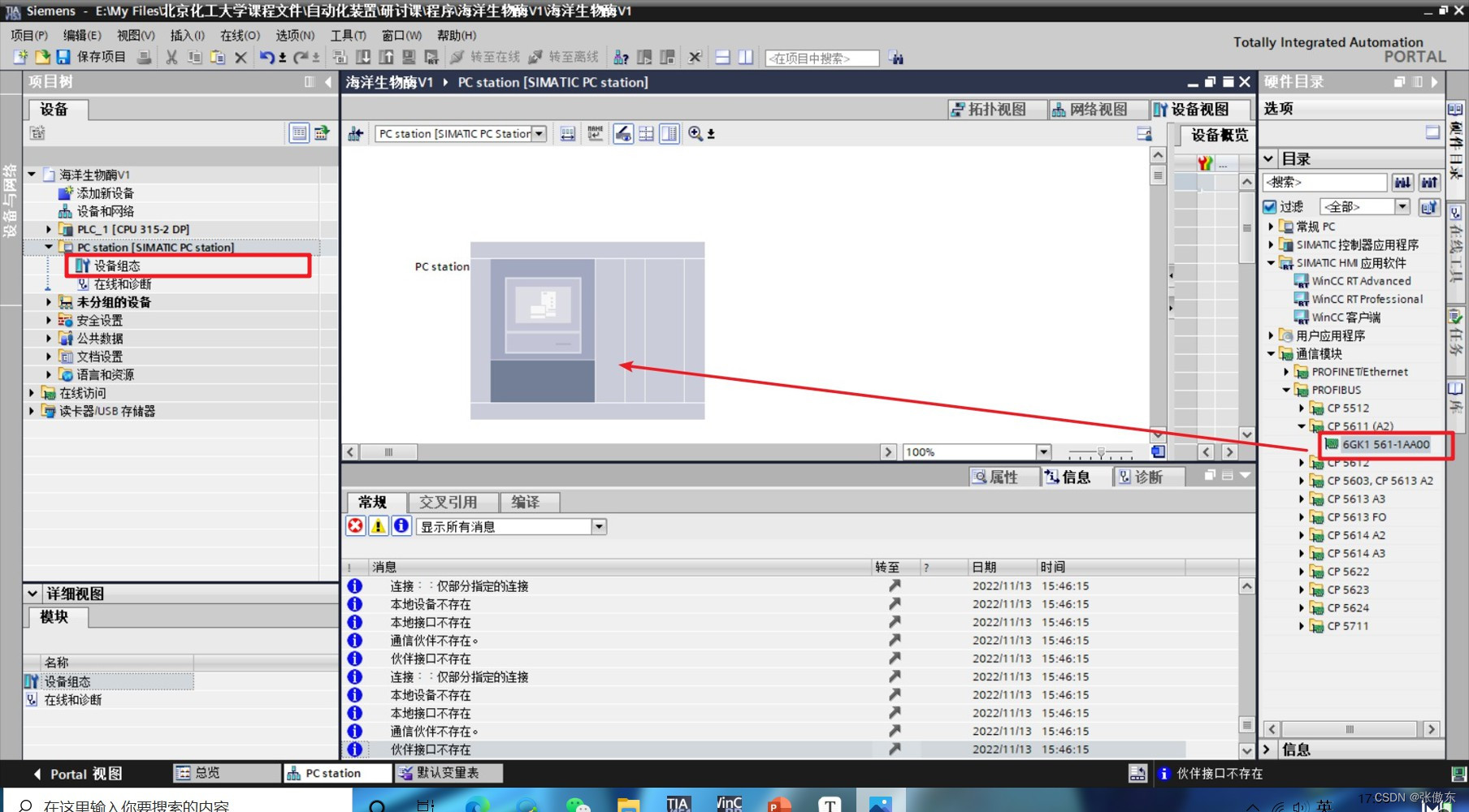Image resolution: width=1469 pixels, height=812 pixels.
Task: Split editor space horizontally icon
Action: point(722,57)
